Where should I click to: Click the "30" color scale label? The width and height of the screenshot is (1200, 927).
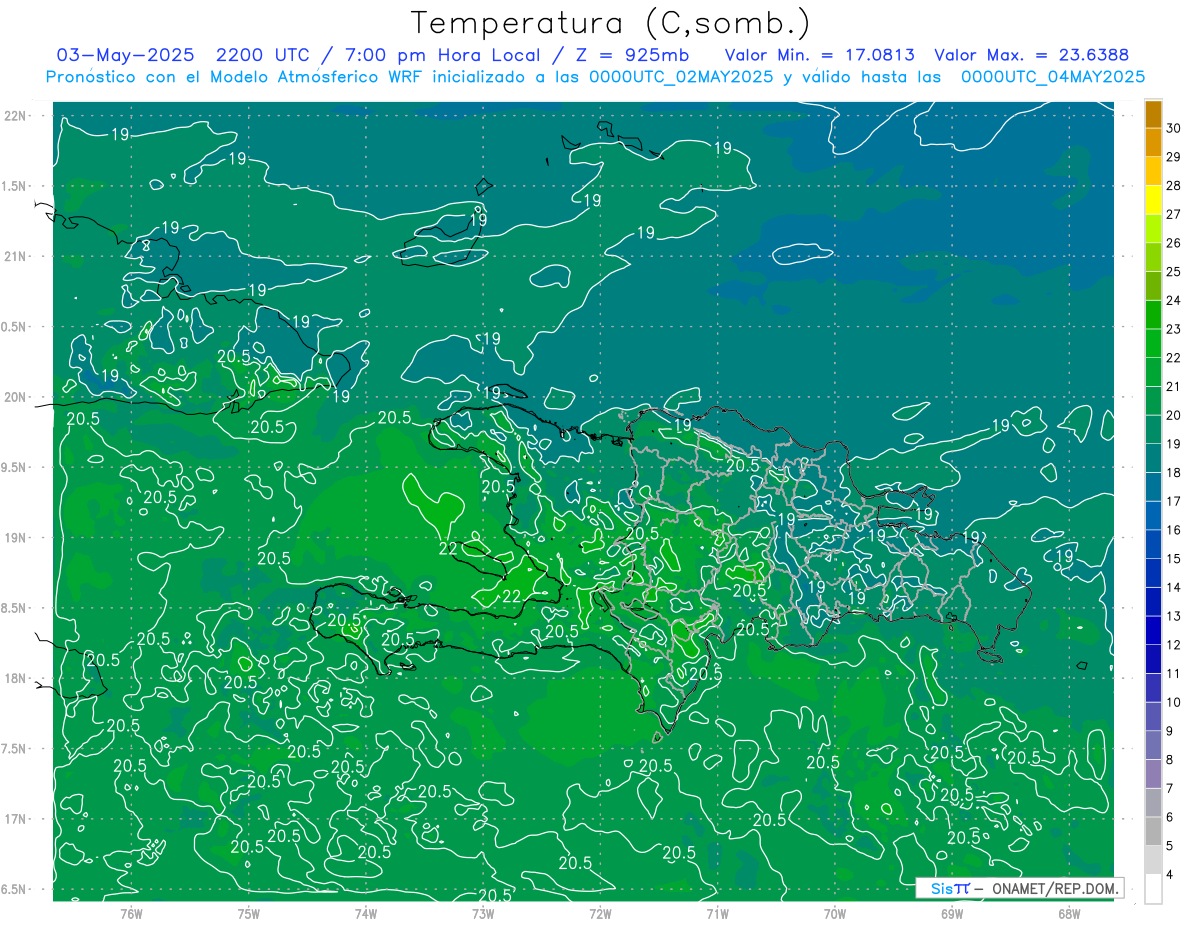click(1174, 128)
